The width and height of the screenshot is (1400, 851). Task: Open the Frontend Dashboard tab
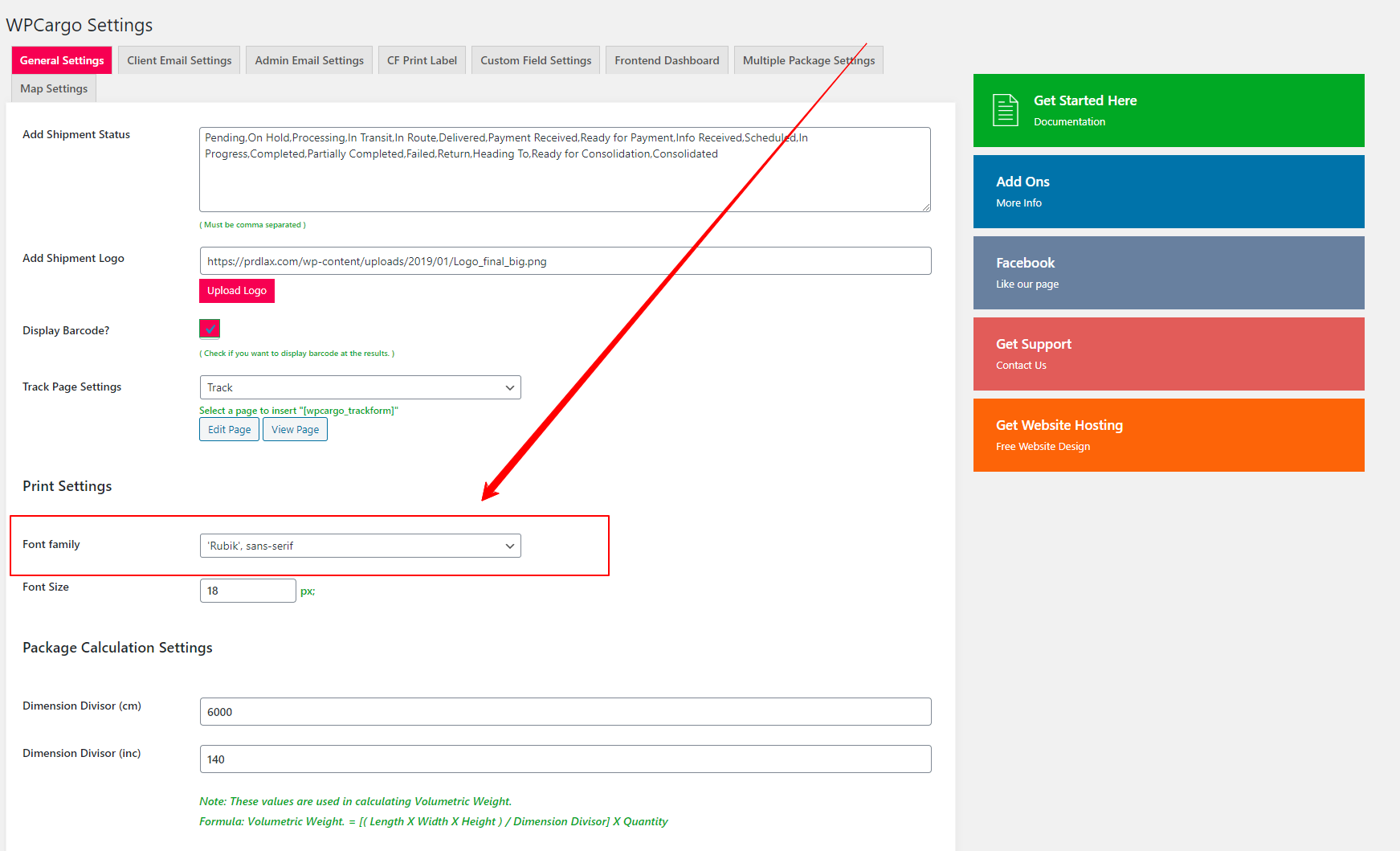pos(667,60)
